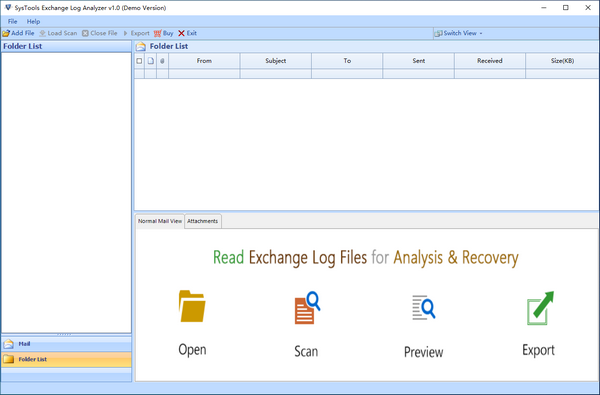The width and height of the screenshot is (600, 395).
Task: Click the Open folder icon
Action: pos(192,306)
